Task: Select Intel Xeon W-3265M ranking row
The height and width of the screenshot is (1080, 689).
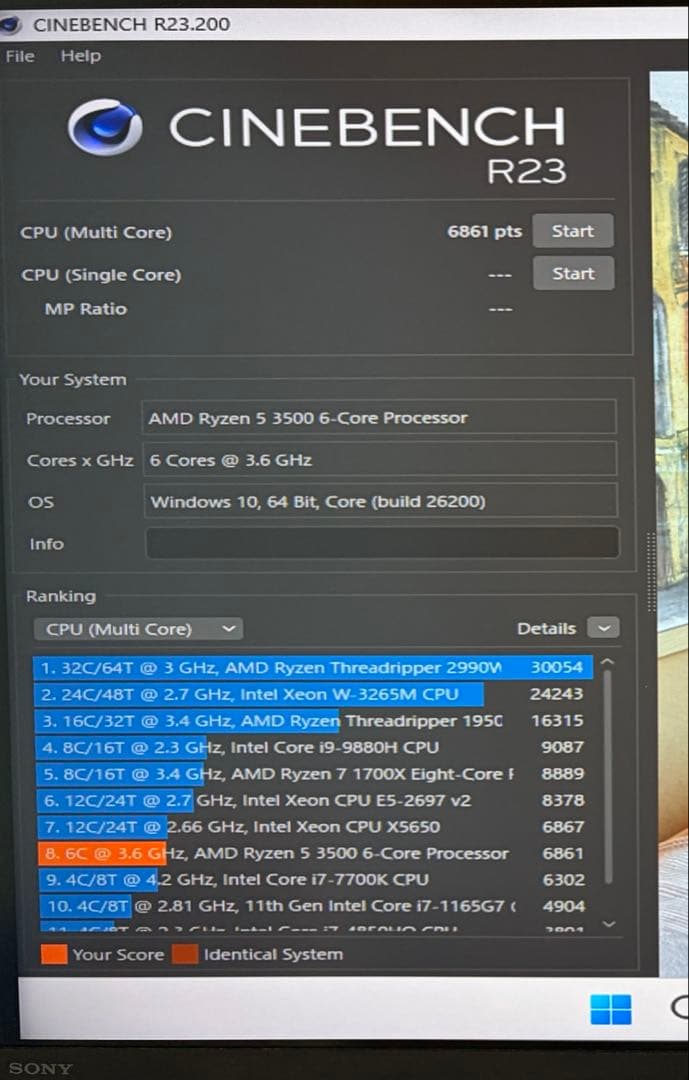Action: [x=313, y=694]
